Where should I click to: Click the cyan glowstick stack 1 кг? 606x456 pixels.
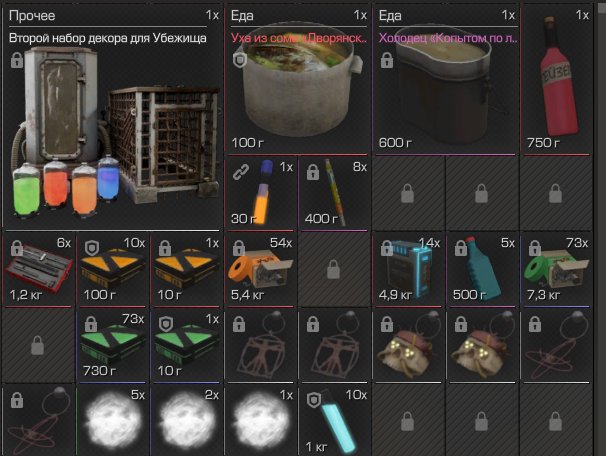click(334, 420)
